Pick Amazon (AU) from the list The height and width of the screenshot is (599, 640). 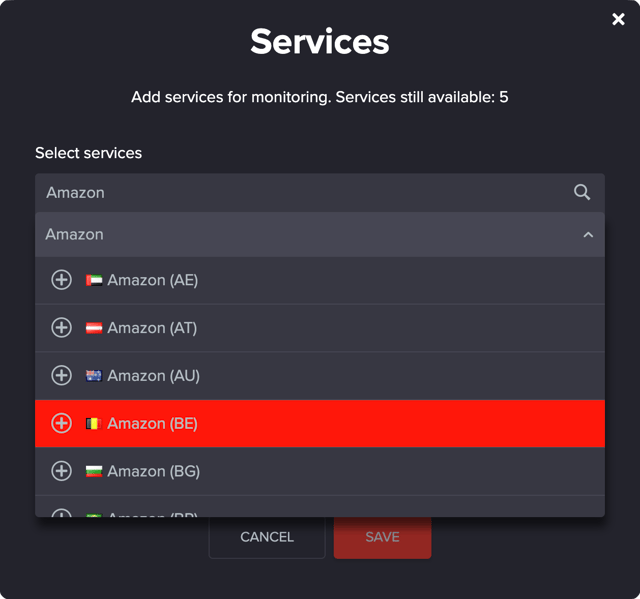tap(153, 376)
